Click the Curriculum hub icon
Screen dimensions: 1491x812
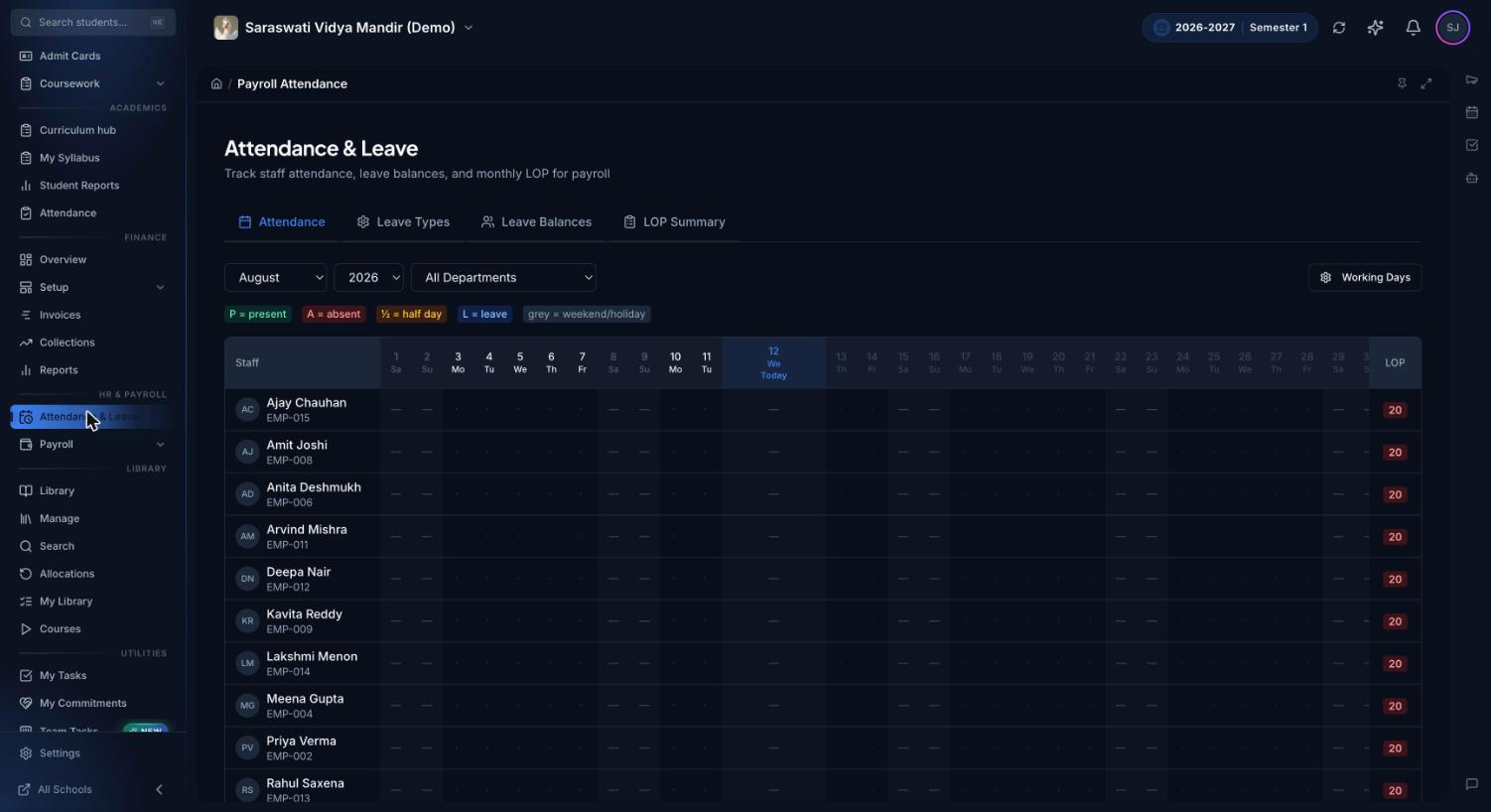click(x=26, y=130)
